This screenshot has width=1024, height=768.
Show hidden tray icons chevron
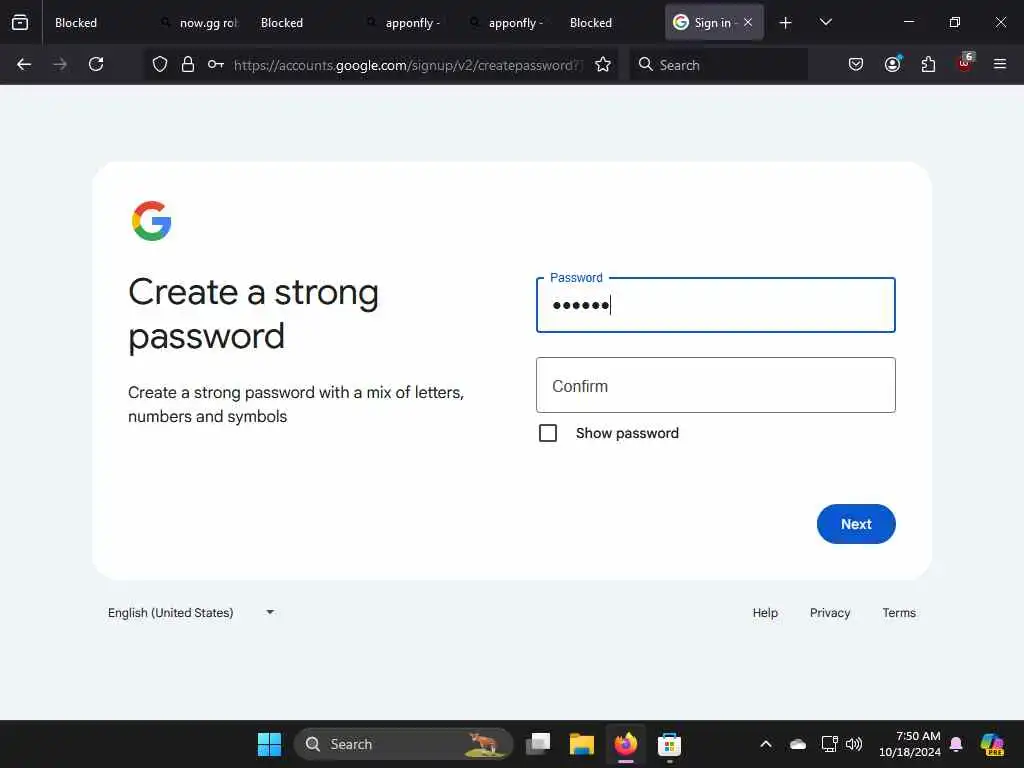[x=766, y=744]
